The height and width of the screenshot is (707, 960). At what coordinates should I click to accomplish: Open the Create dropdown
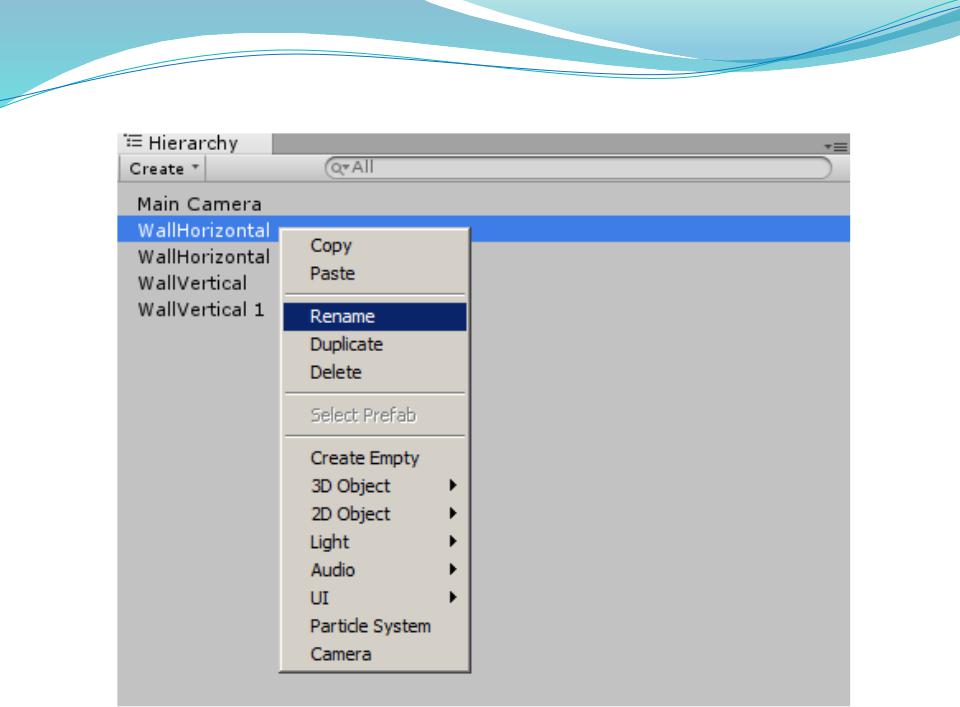tap(162, 168)
